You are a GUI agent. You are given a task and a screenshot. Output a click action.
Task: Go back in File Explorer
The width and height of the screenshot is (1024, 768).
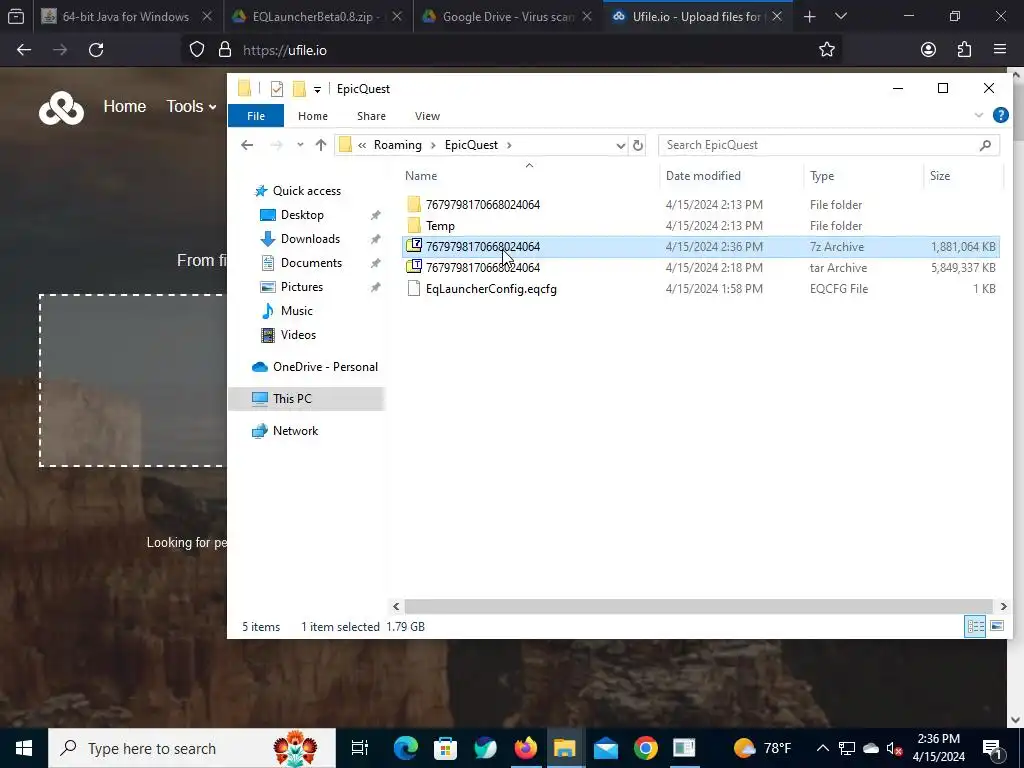pyautogui.click(x=247, y=145)
